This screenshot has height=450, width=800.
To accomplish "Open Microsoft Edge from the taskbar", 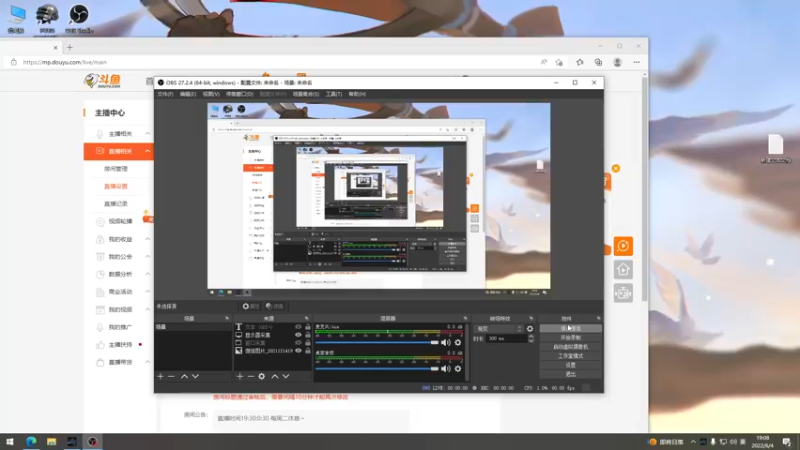I will [31, 442].
